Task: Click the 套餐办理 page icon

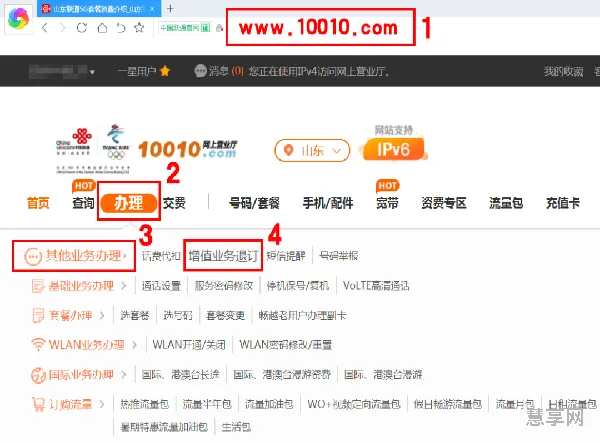Action: coord(38,316)
